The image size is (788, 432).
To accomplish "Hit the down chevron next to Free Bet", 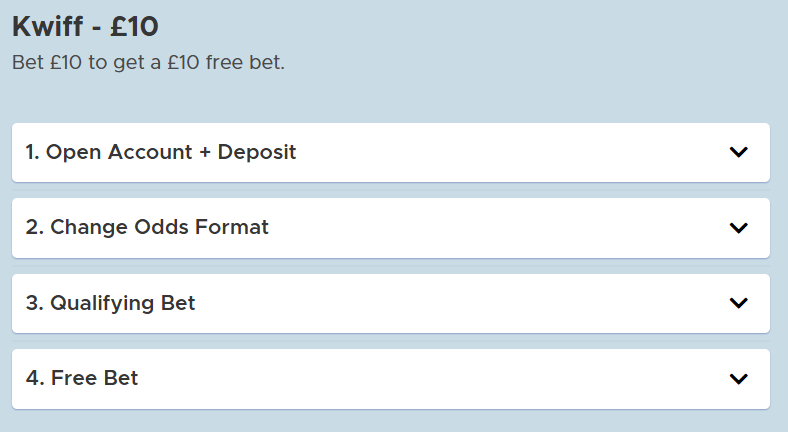I will [738, 378].
